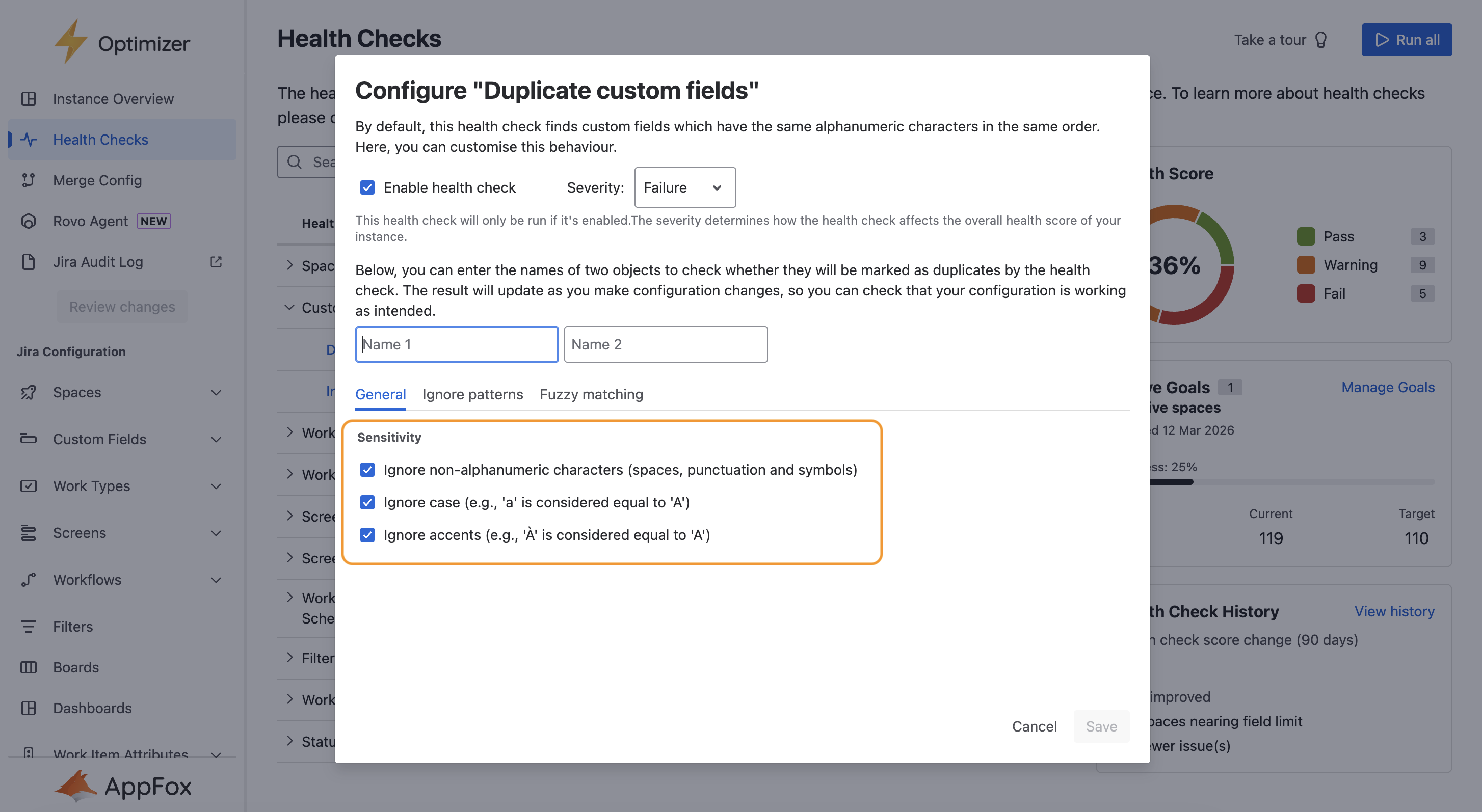Click the Cancel button

(x=1034, y=726)
